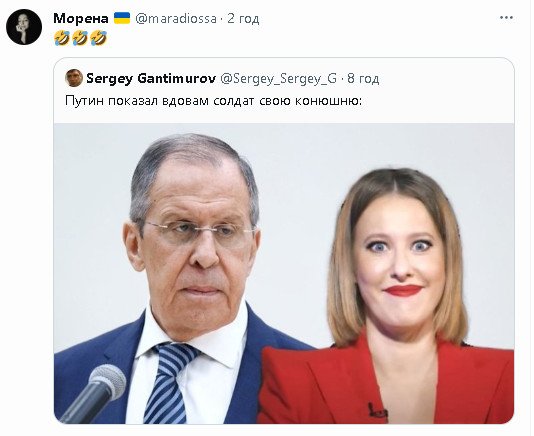
Task: Open the Морена display name link
Action: pos(81,18)
